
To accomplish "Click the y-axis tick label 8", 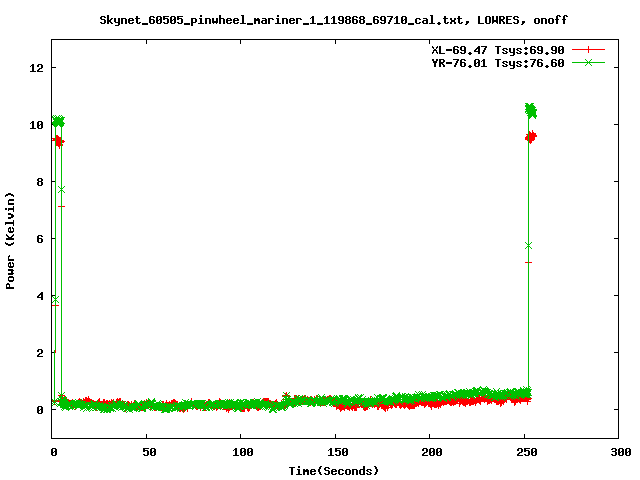I will coord(40,182).
